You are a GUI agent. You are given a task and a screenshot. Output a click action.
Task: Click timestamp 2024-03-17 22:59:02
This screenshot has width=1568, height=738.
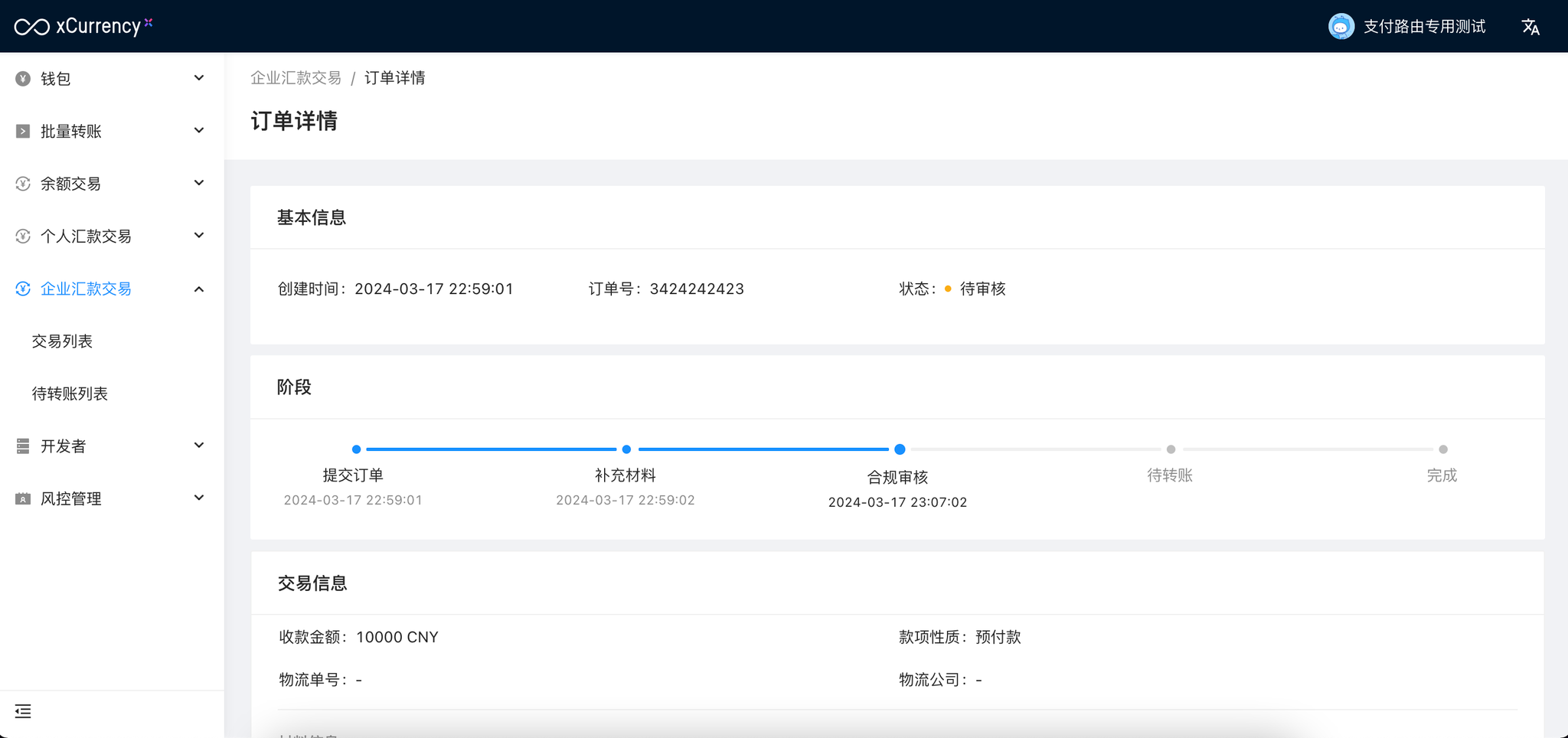click(x=626, y=500)
